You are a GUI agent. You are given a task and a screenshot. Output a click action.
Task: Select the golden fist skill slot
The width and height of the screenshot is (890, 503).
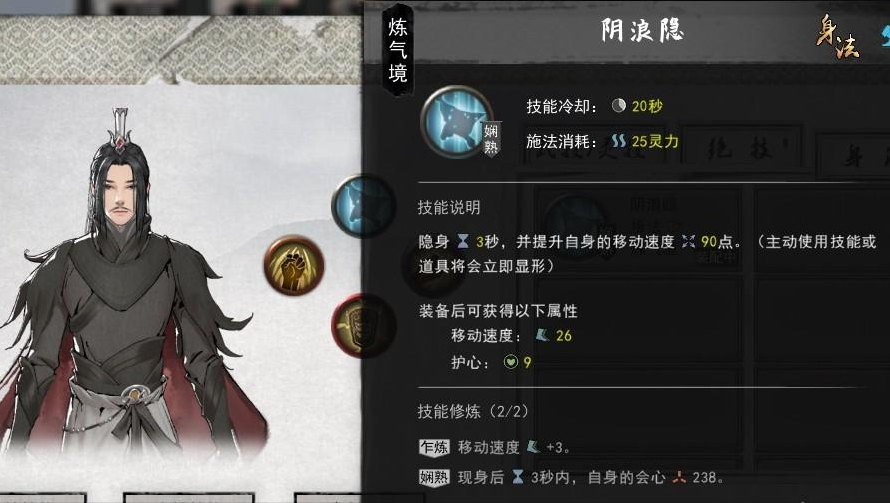click(x=293, y=265)
